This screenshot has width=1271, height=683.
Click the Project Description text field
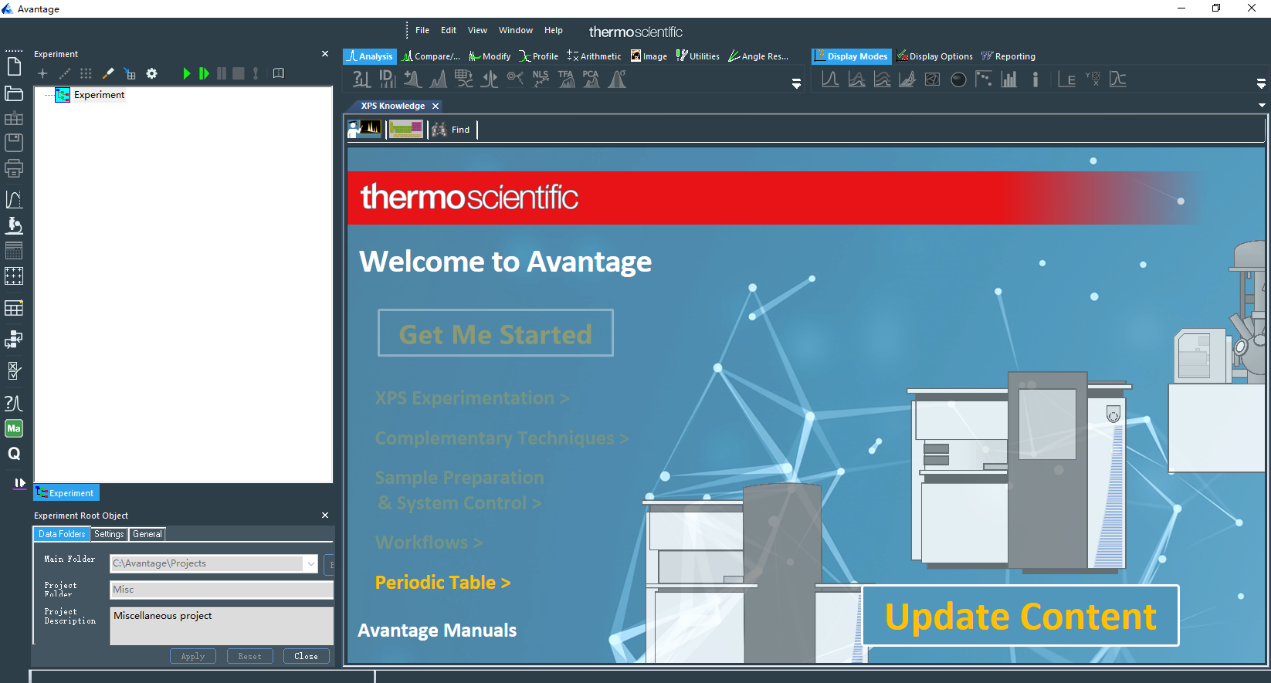(221, 625)
